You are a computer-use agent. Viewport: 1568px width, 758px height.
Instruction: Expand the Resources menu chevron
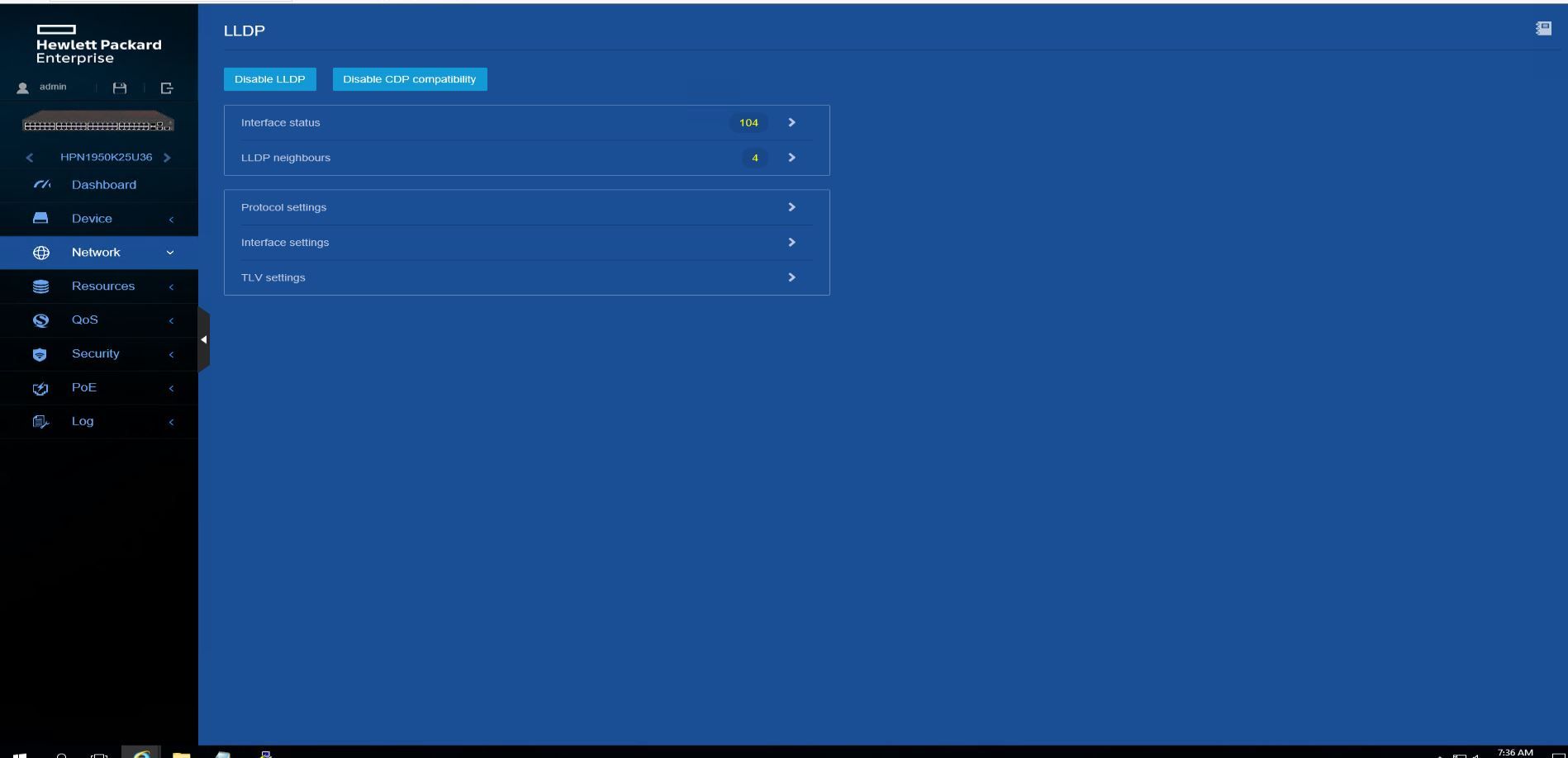pos(171,287)
